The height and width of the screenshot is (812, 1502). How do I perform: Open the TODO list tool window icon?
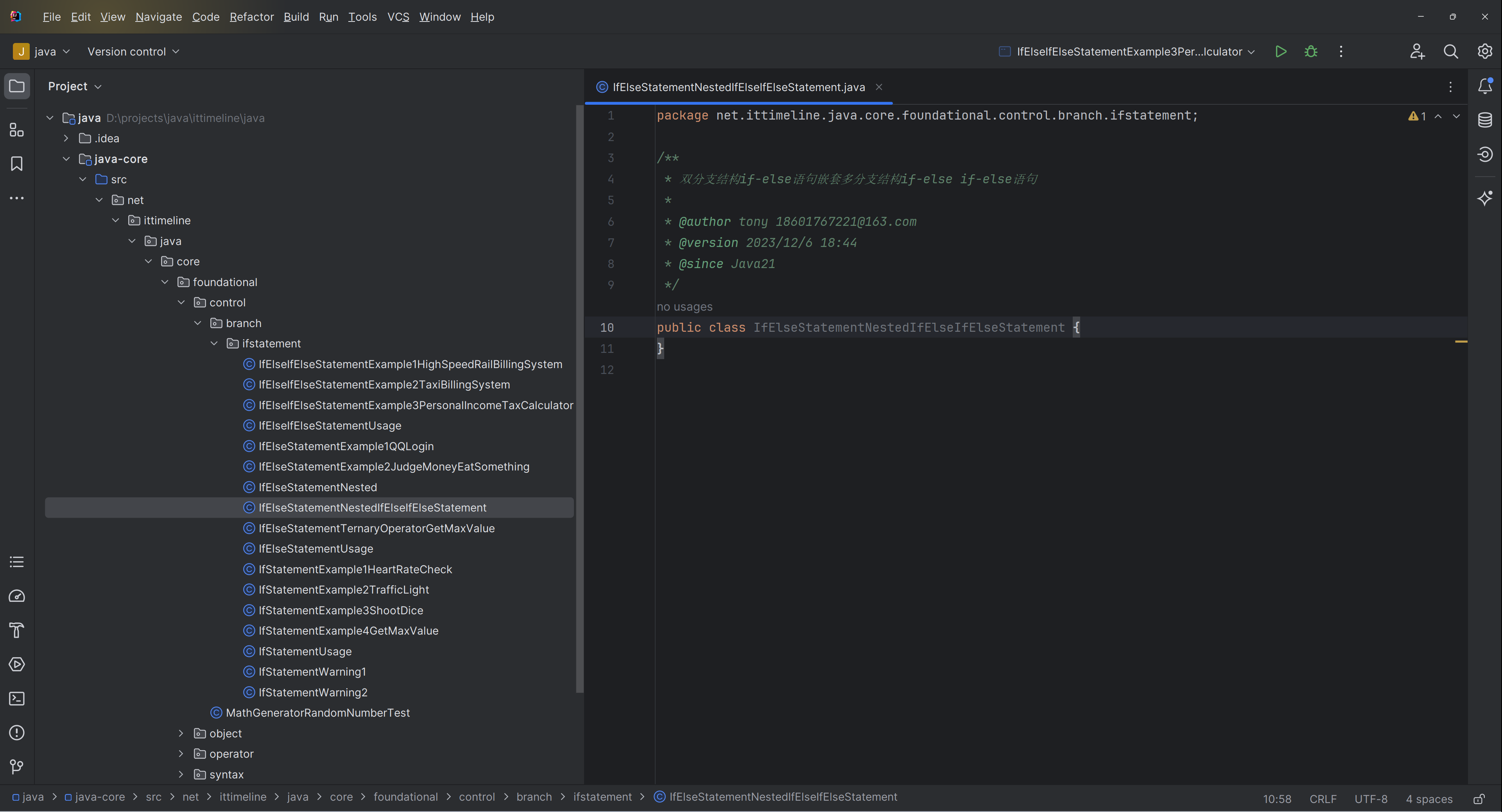tap(17, 562)
